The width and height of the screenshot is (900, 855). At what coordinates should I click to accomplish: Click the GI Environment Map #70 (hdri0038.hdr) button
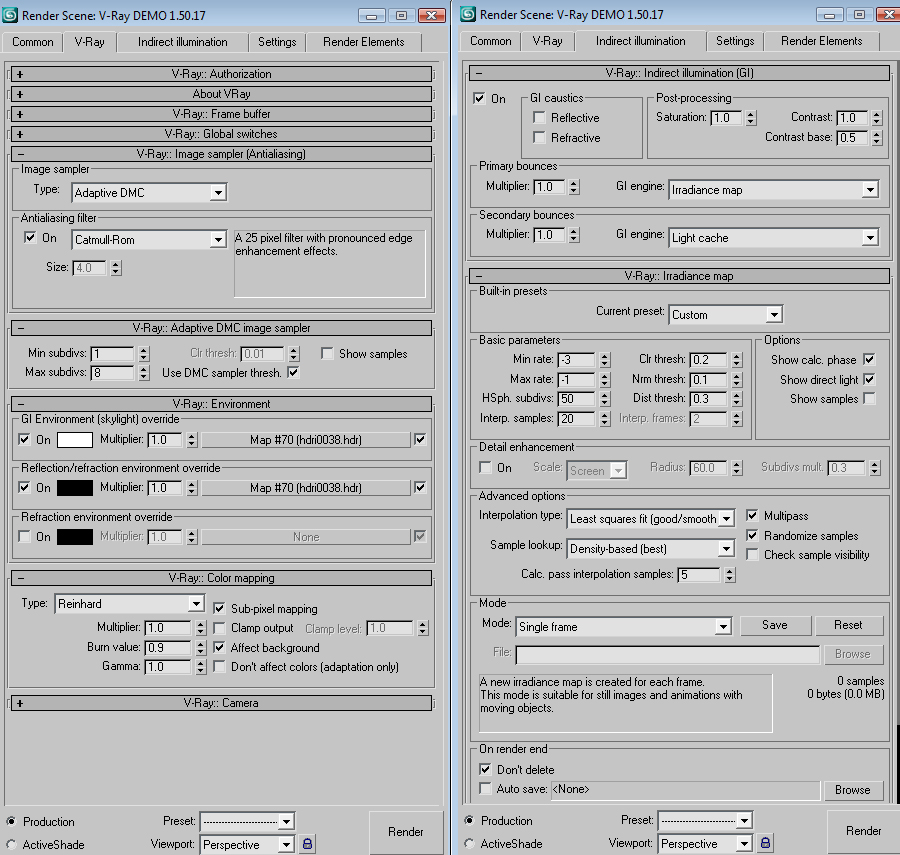(x=306, y=440)
